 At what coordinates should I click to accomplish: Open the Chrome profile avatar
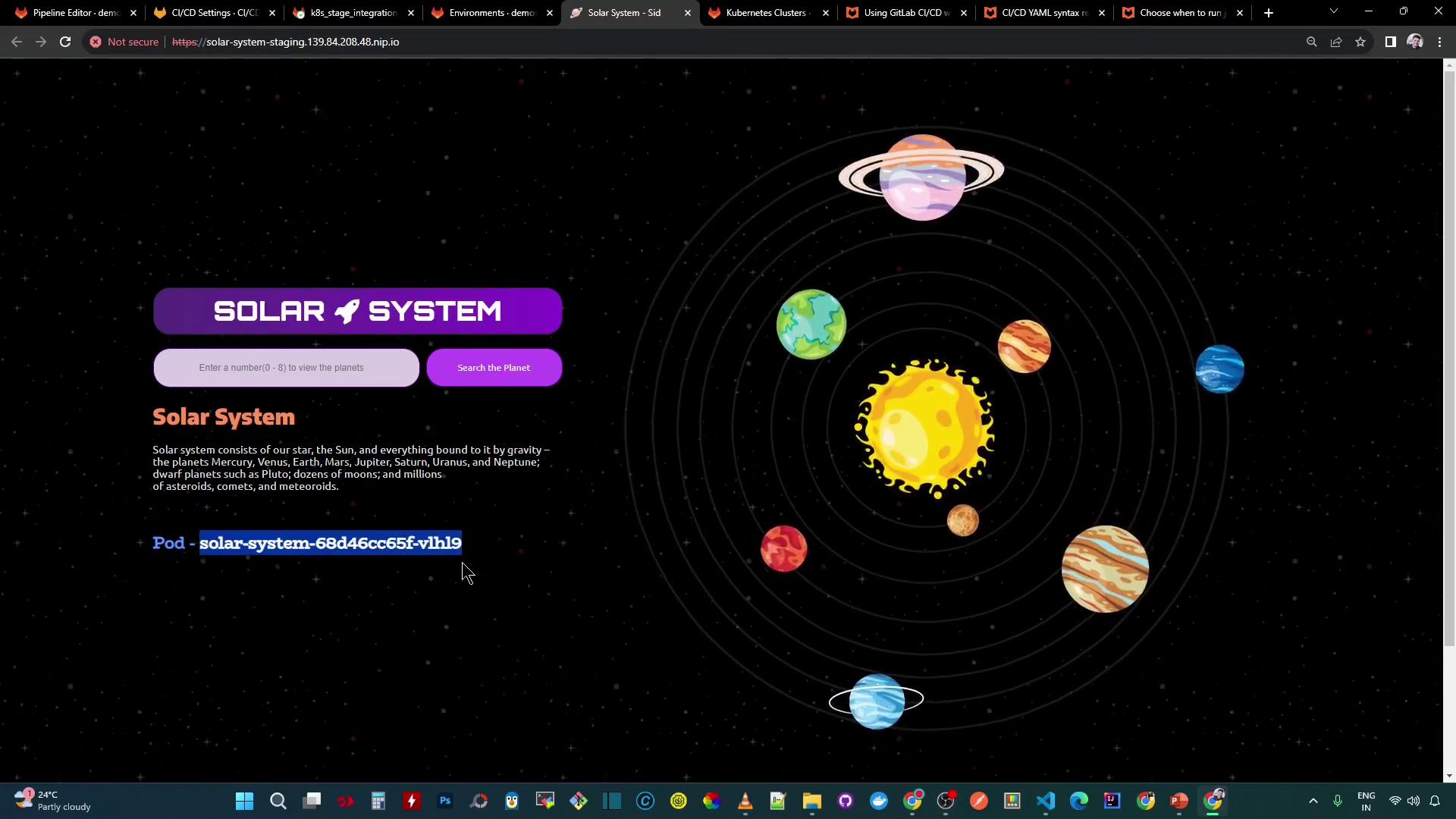tap(1414, 42)
